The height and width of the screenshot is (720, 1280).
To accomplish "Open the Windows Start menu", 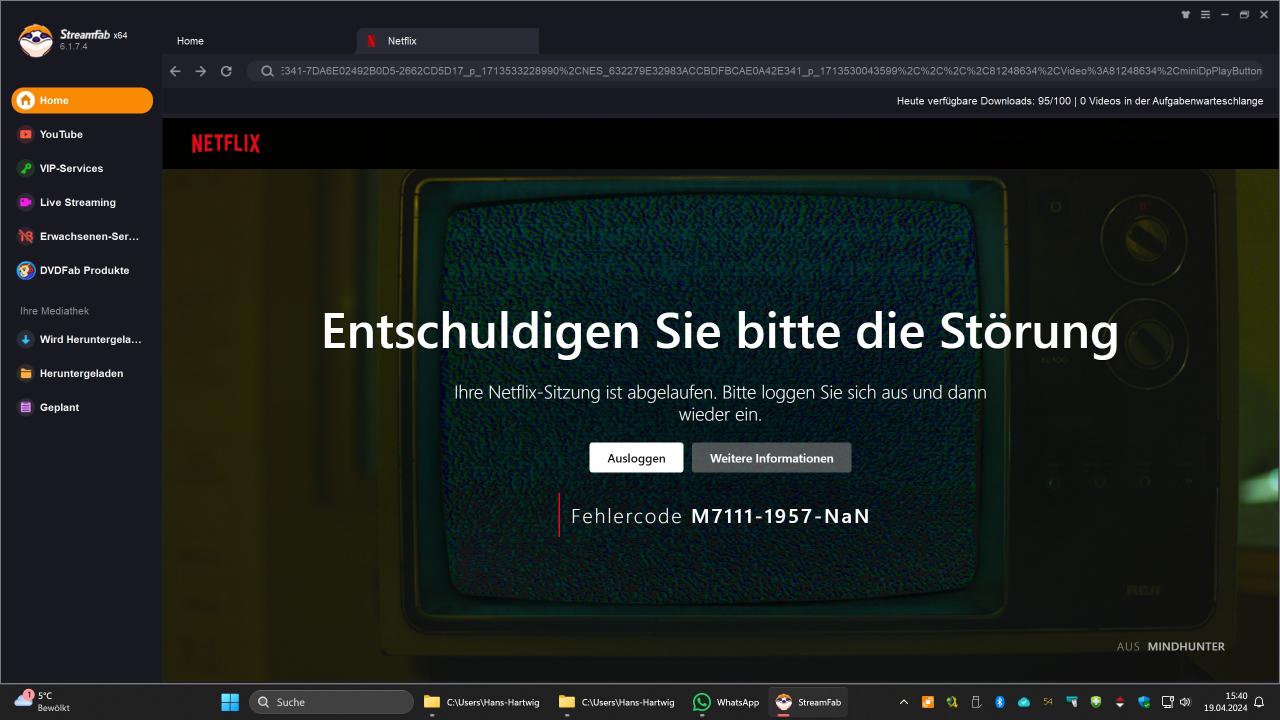I will [230, 702].
